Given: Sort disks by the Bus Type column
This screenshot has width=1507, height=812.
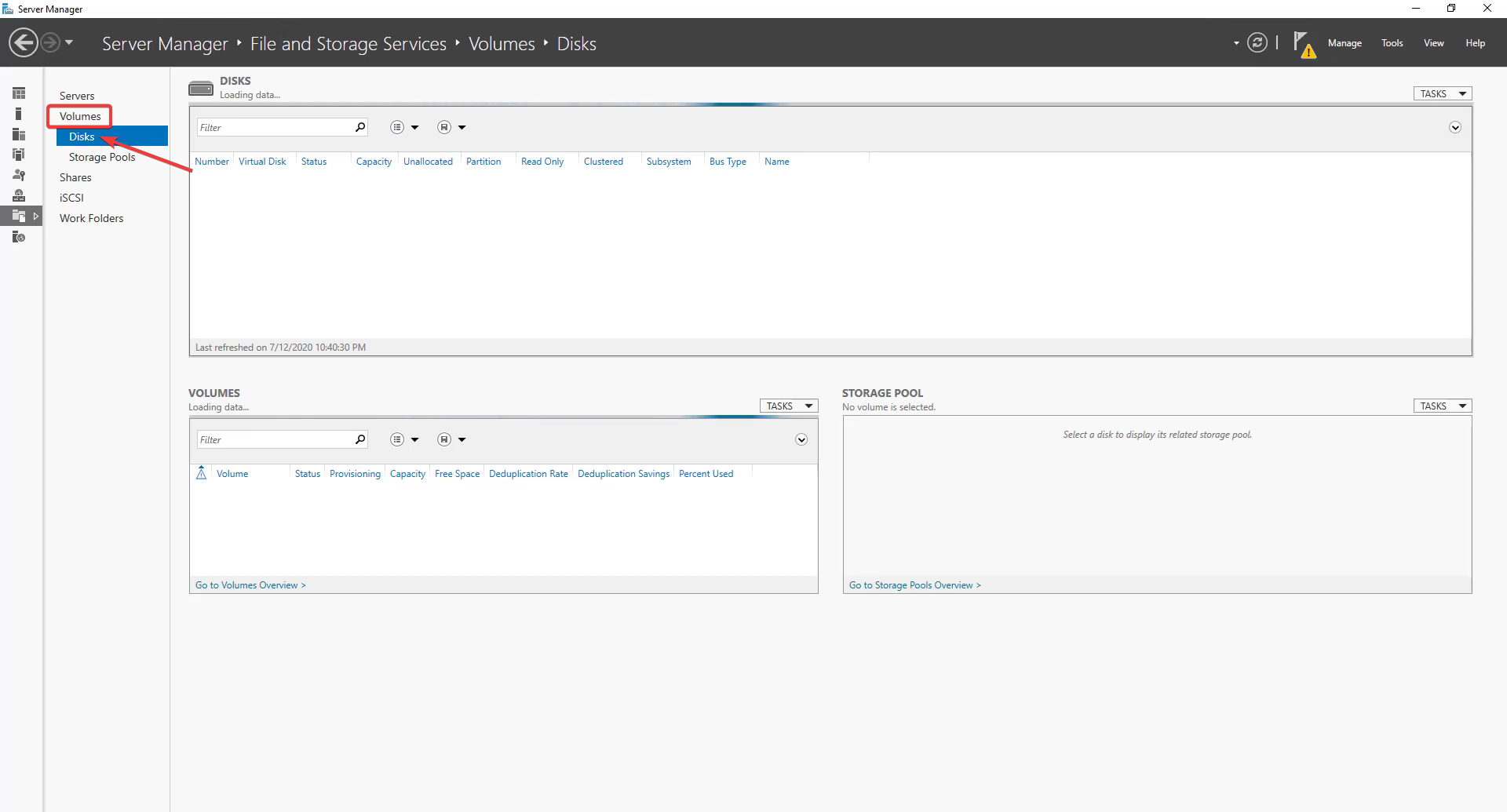Looking at the screenshot, I should [728, 162].
